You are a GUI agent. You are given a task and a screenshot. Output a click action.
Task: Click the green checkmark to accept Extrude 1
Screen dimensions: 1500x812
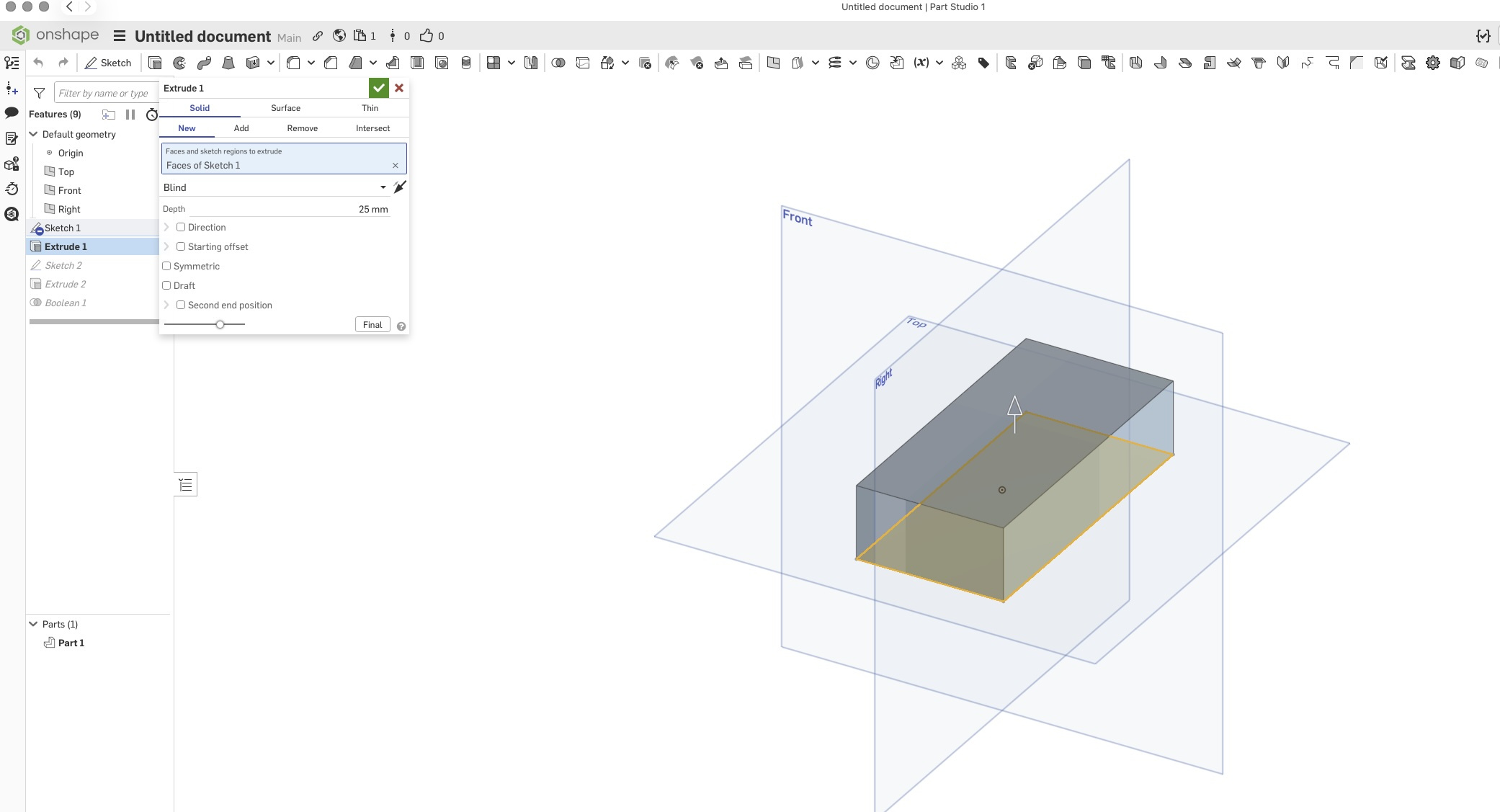[378, 88]
